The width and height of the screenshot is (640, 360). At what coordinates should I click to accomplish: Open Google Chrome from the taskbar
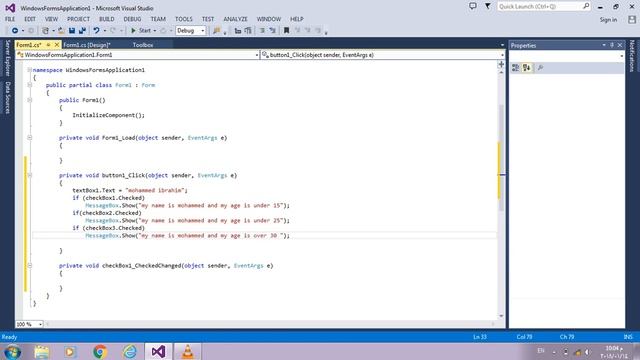click(x=100, y=351)
